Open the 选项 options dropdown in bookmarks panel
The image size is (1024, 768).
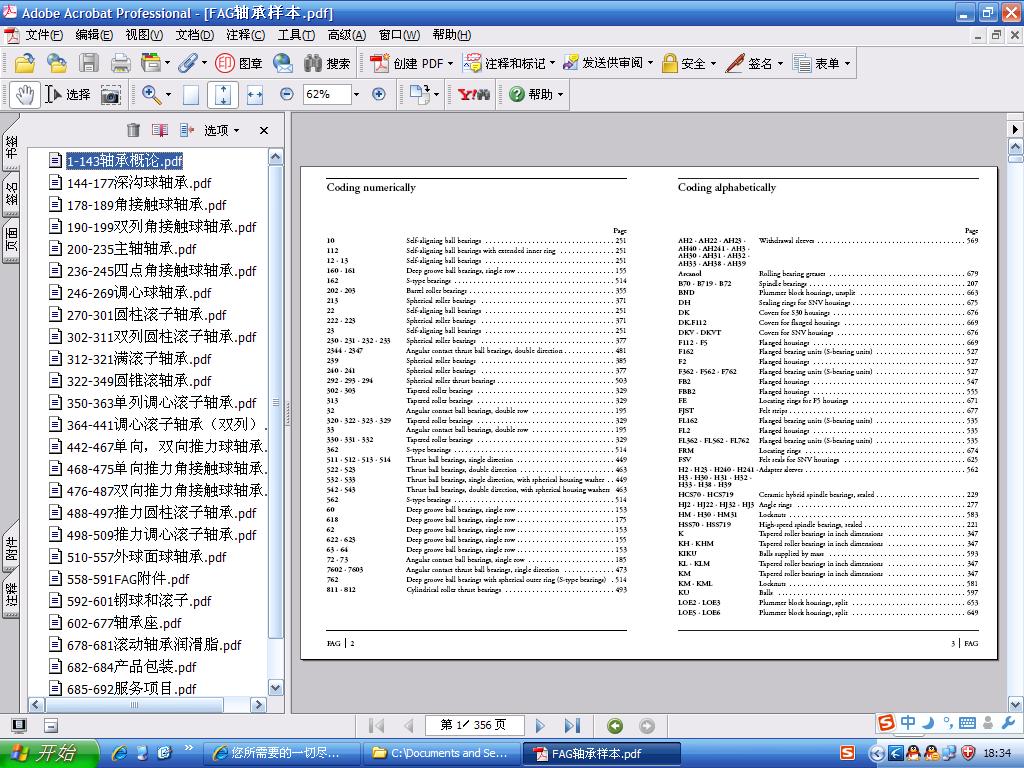click(x=221, y=131)
